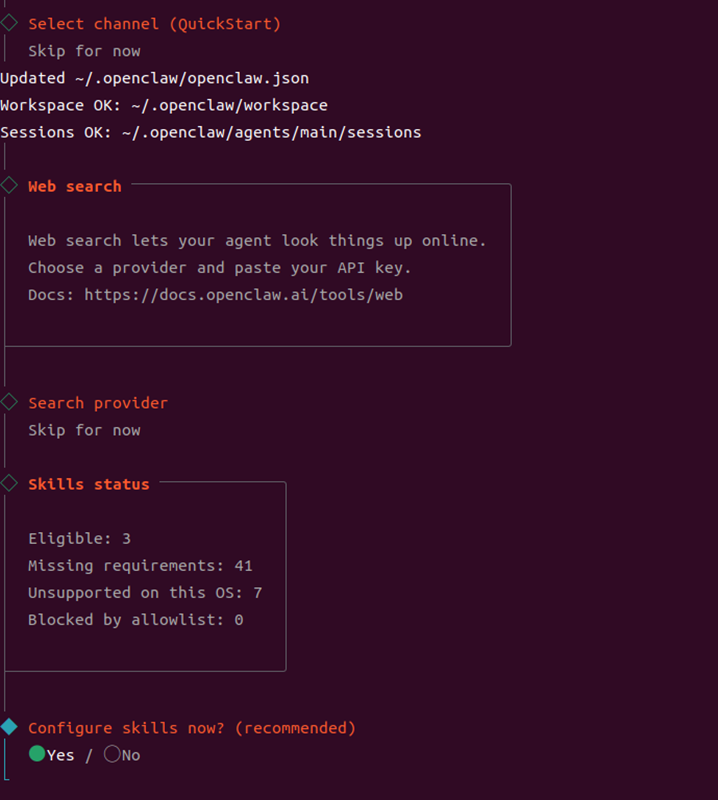The height and width of the screenshot is (800, 718).
Task: Click 'Choose a provider and paste' line
Action: pos(220,267)
